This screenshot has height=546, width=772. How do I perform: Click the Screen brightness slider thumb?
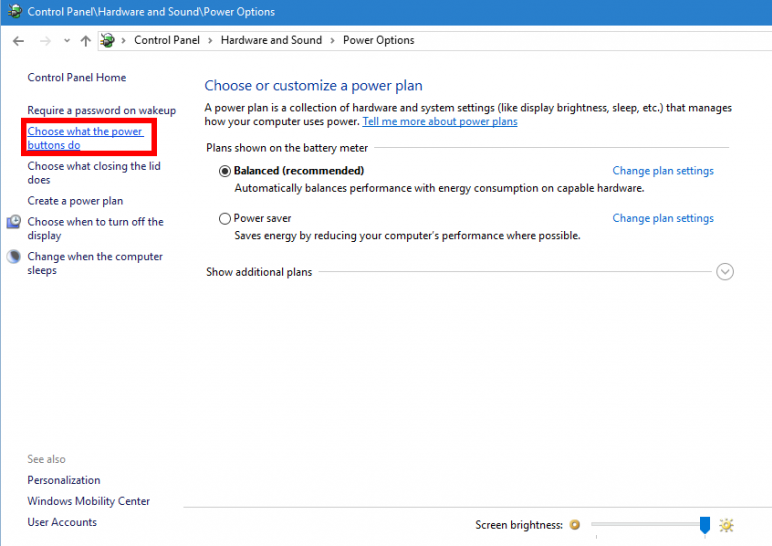click(x=705, y=525)
